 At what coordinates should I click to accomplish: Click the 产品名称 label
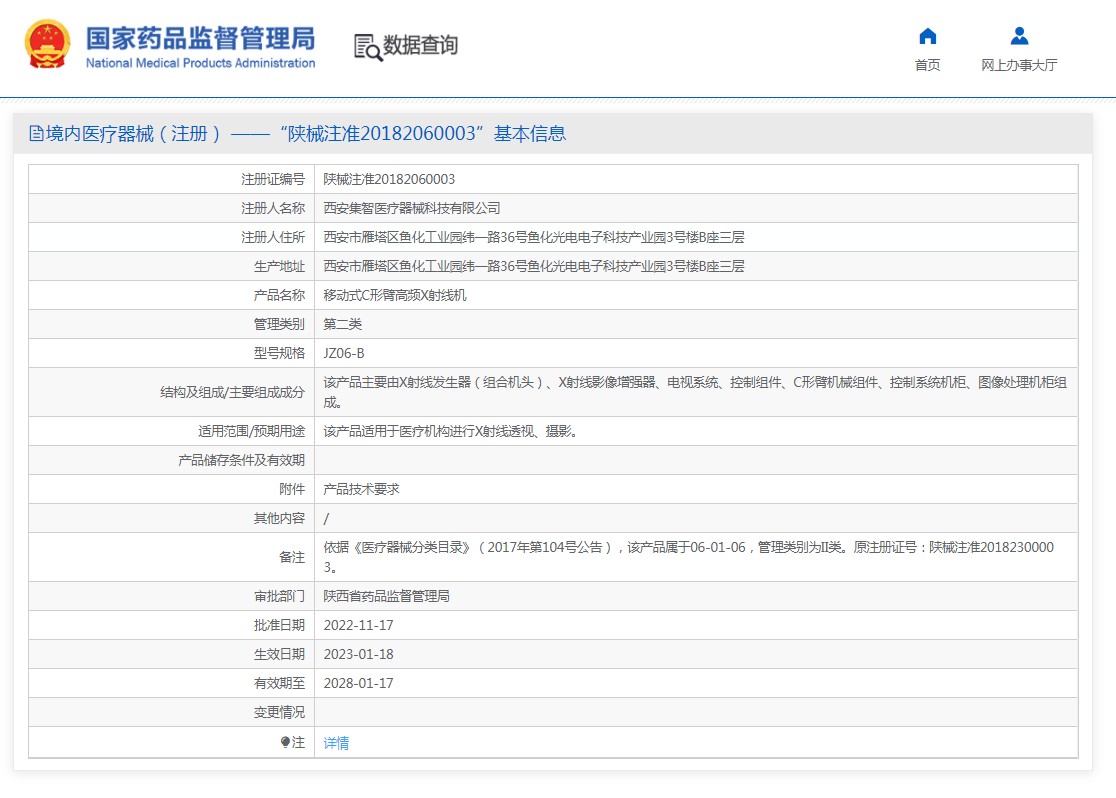coord(279,295)
